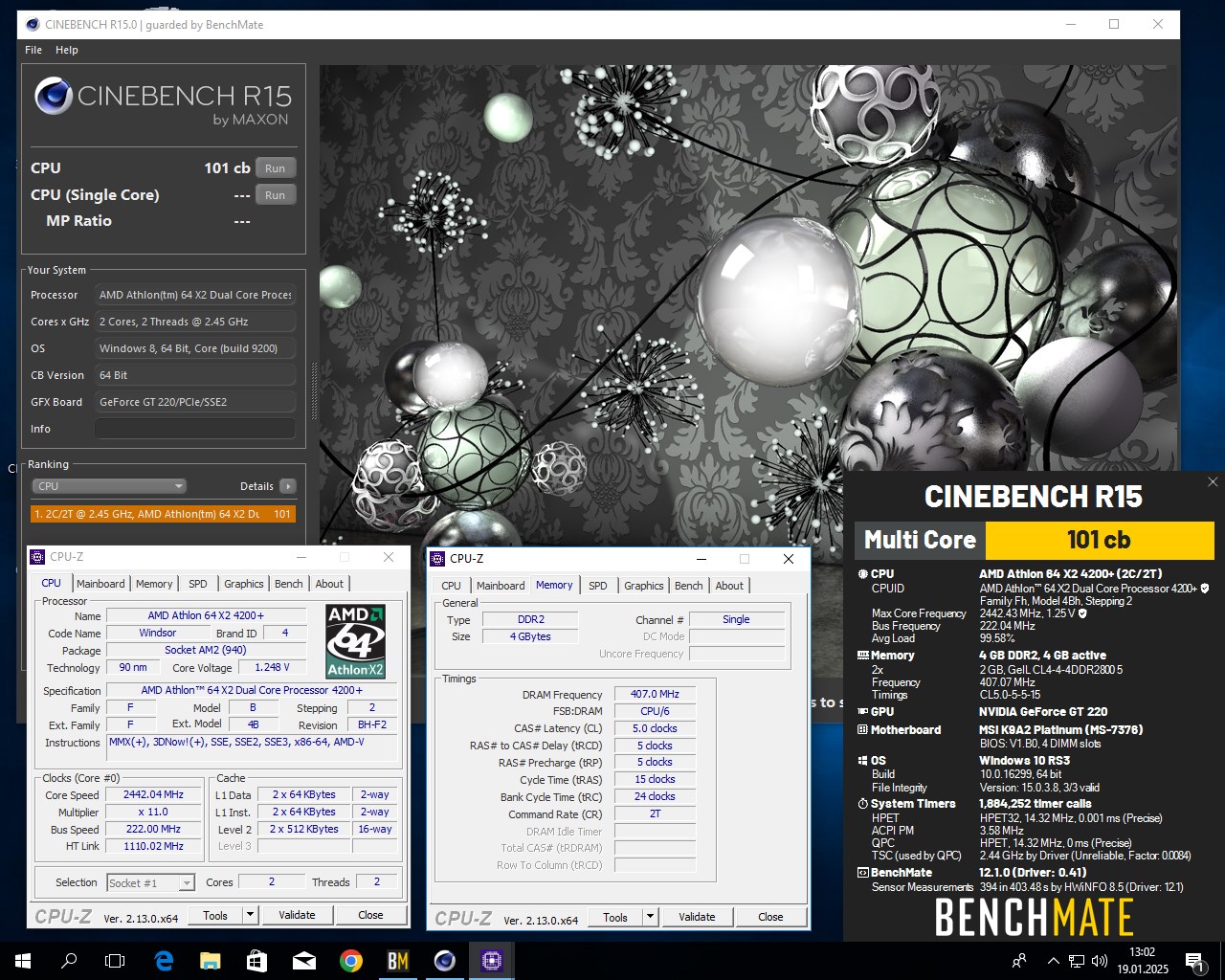Open Graphics tab in left CPU-Z
The height and width of the screenshot is (980, 1225).
[244, 584]
